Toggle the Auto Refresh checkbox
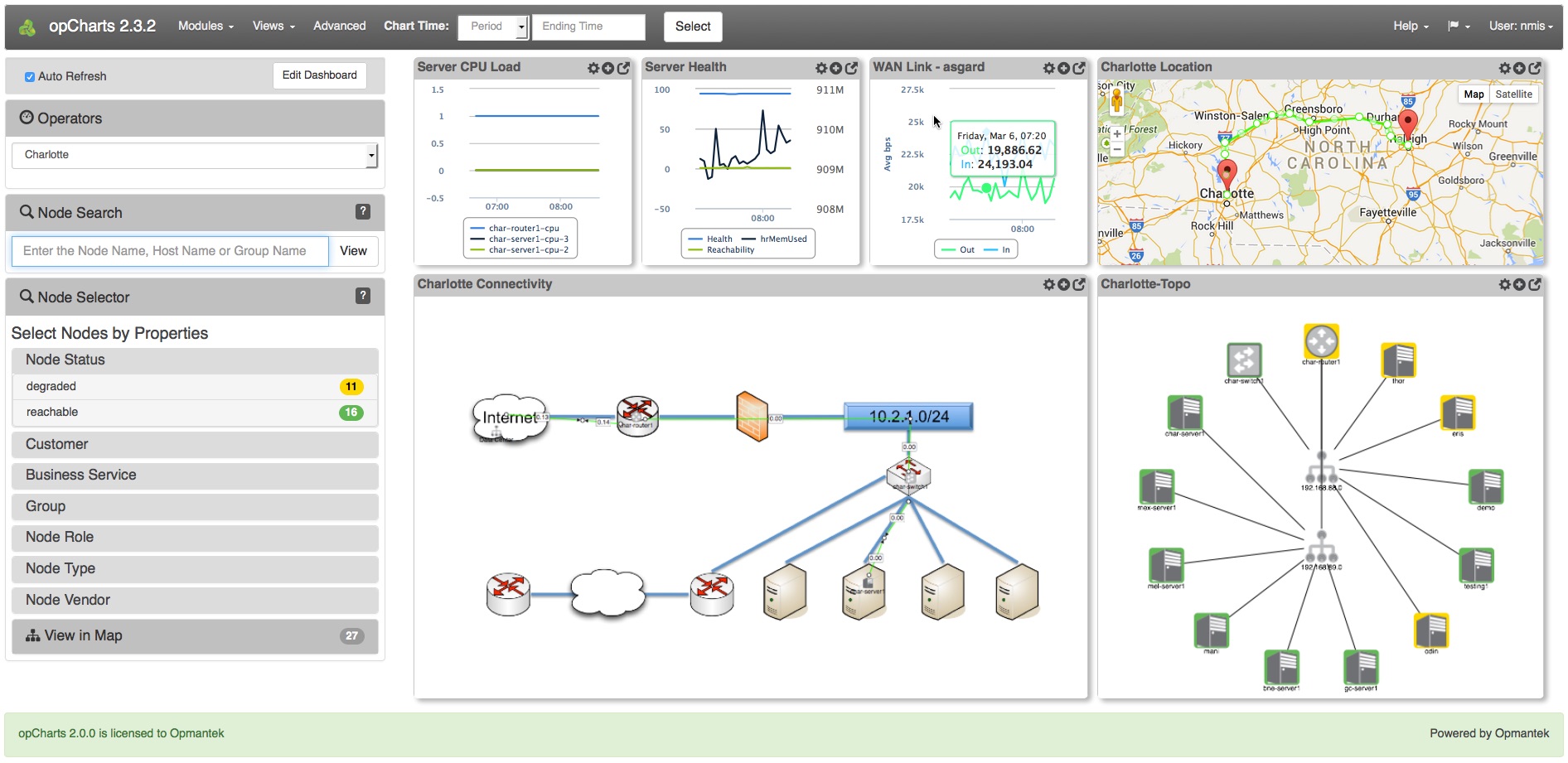Screen dimensions: 1568x763 pyautogui.click(x=30, y=77)
